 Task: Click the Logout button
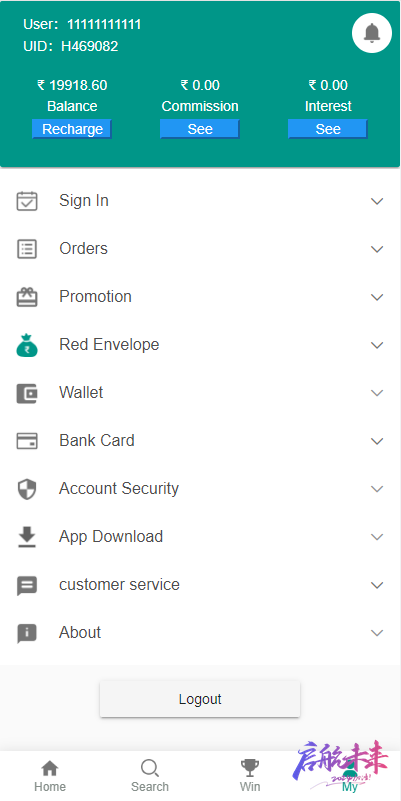200,699
